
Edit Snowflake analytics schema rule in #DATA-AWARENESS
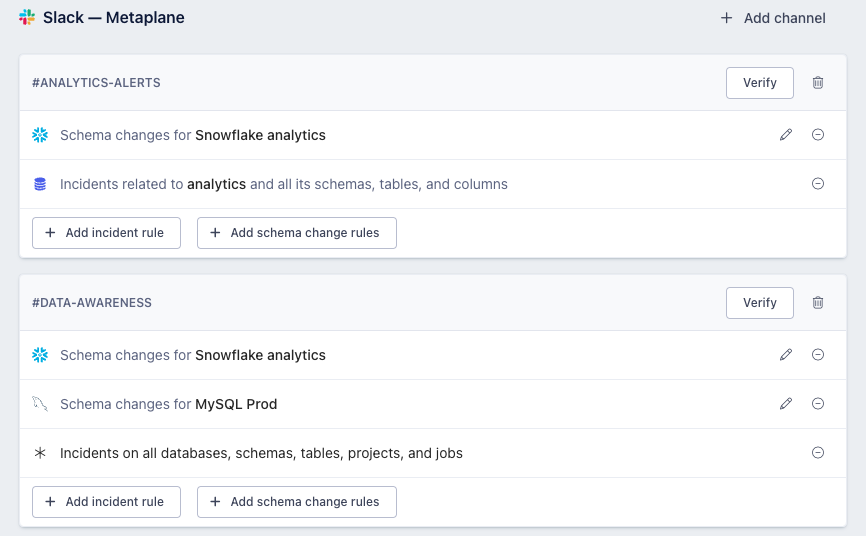coord(786,355)
